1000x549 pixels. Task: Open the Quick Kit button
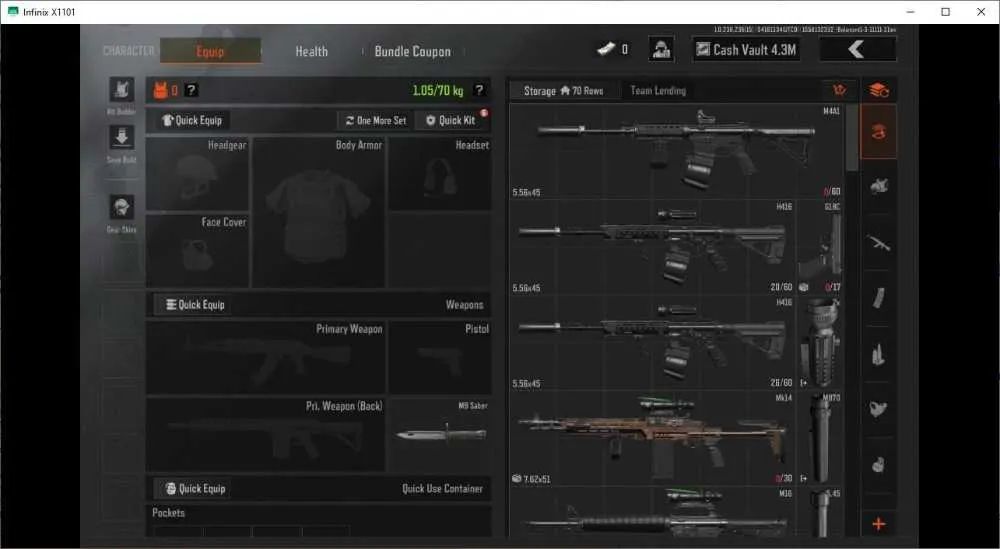point(450,120)
